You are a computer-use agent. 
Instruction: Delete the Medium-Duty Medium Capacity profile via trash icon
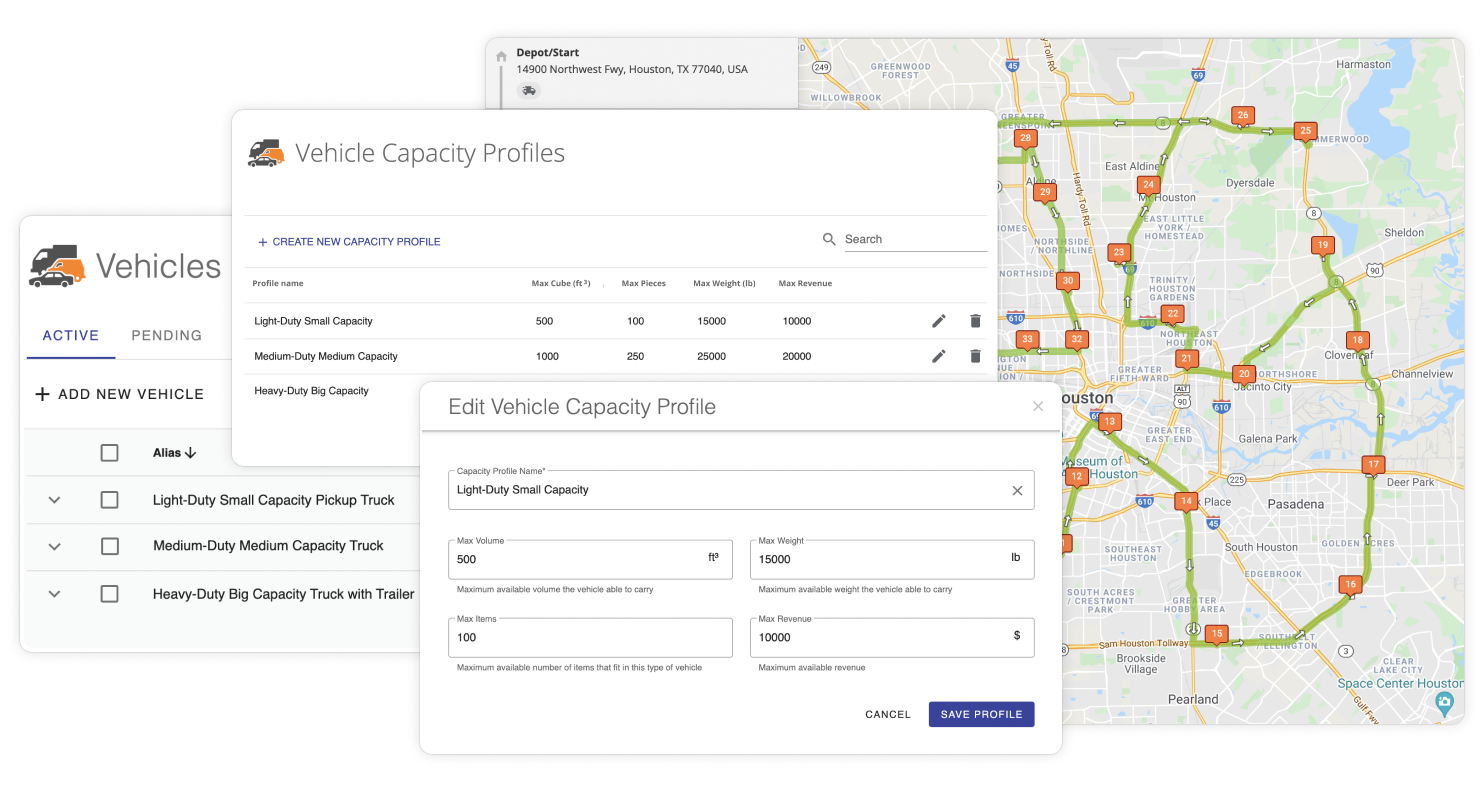(975, 355)
